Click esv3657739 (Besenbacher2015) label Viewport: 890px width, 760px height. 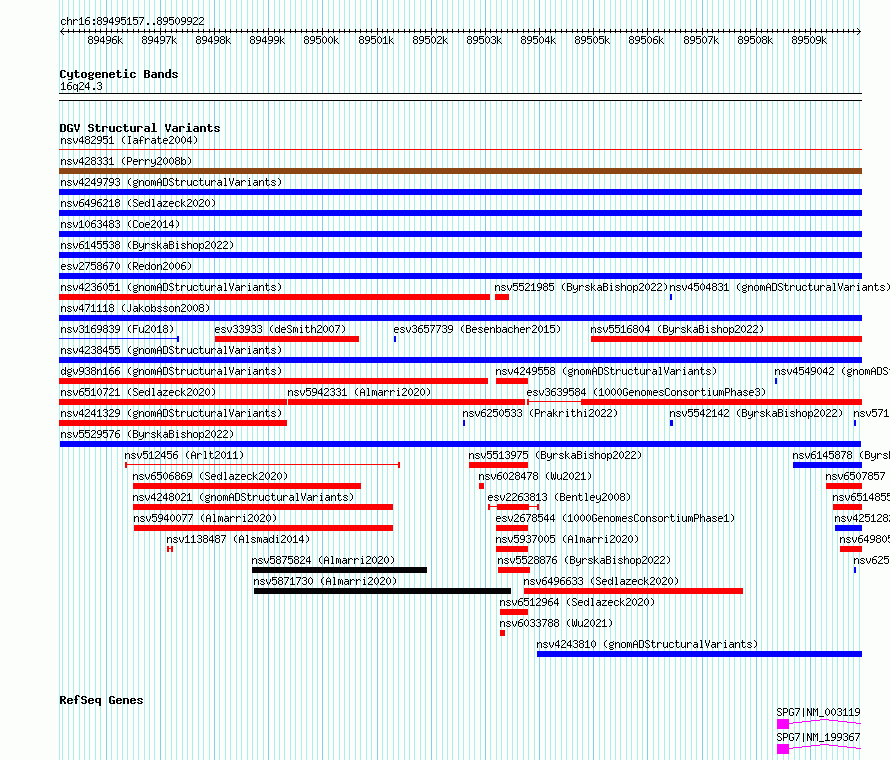[x=477, y=329]
